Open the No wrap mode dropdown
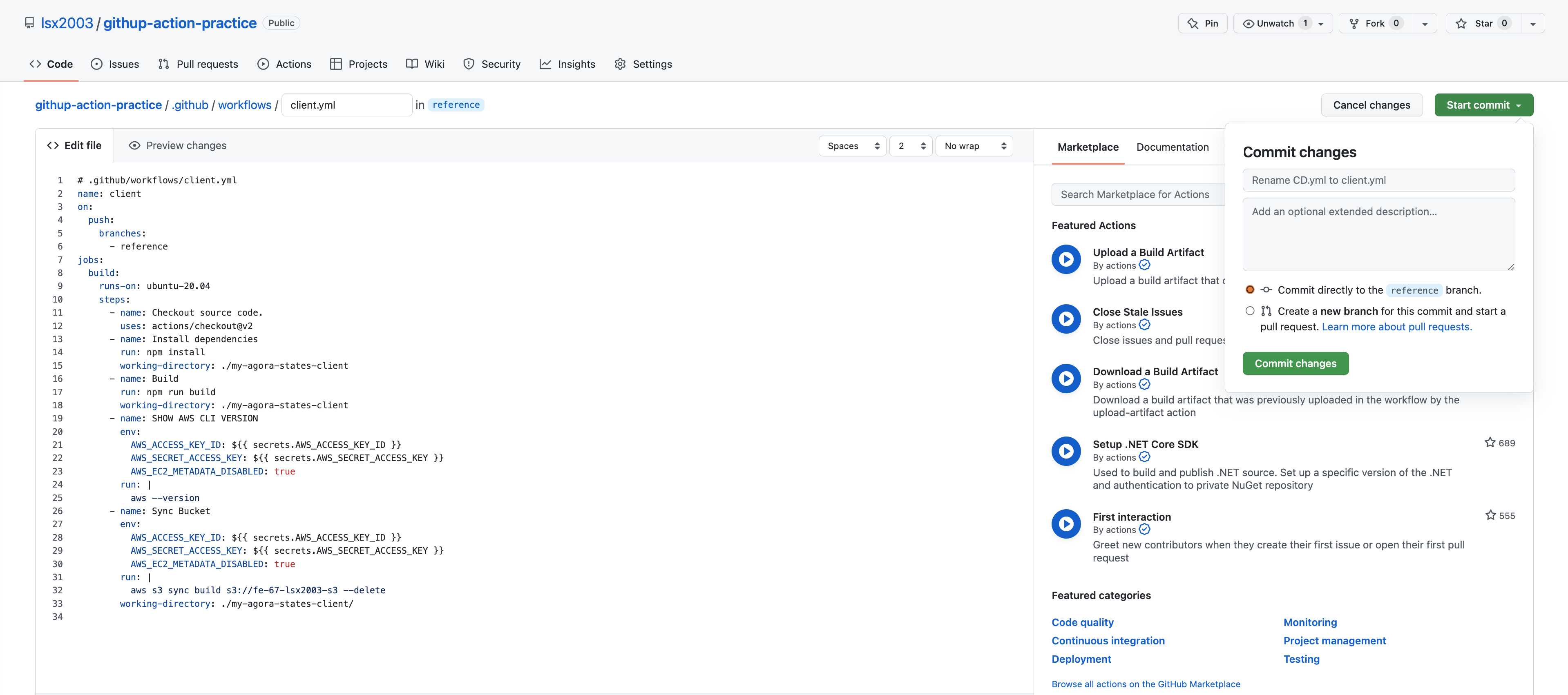This screenshot has height=695, width=1568. point(974,146)
